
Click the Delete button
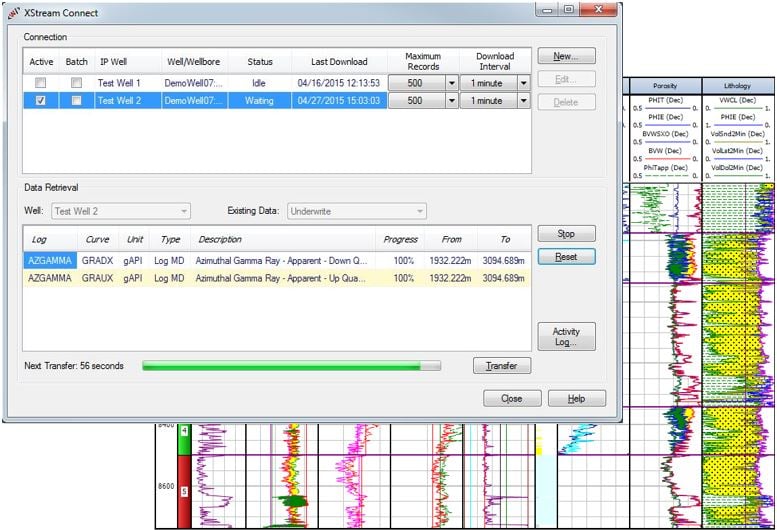566,102
